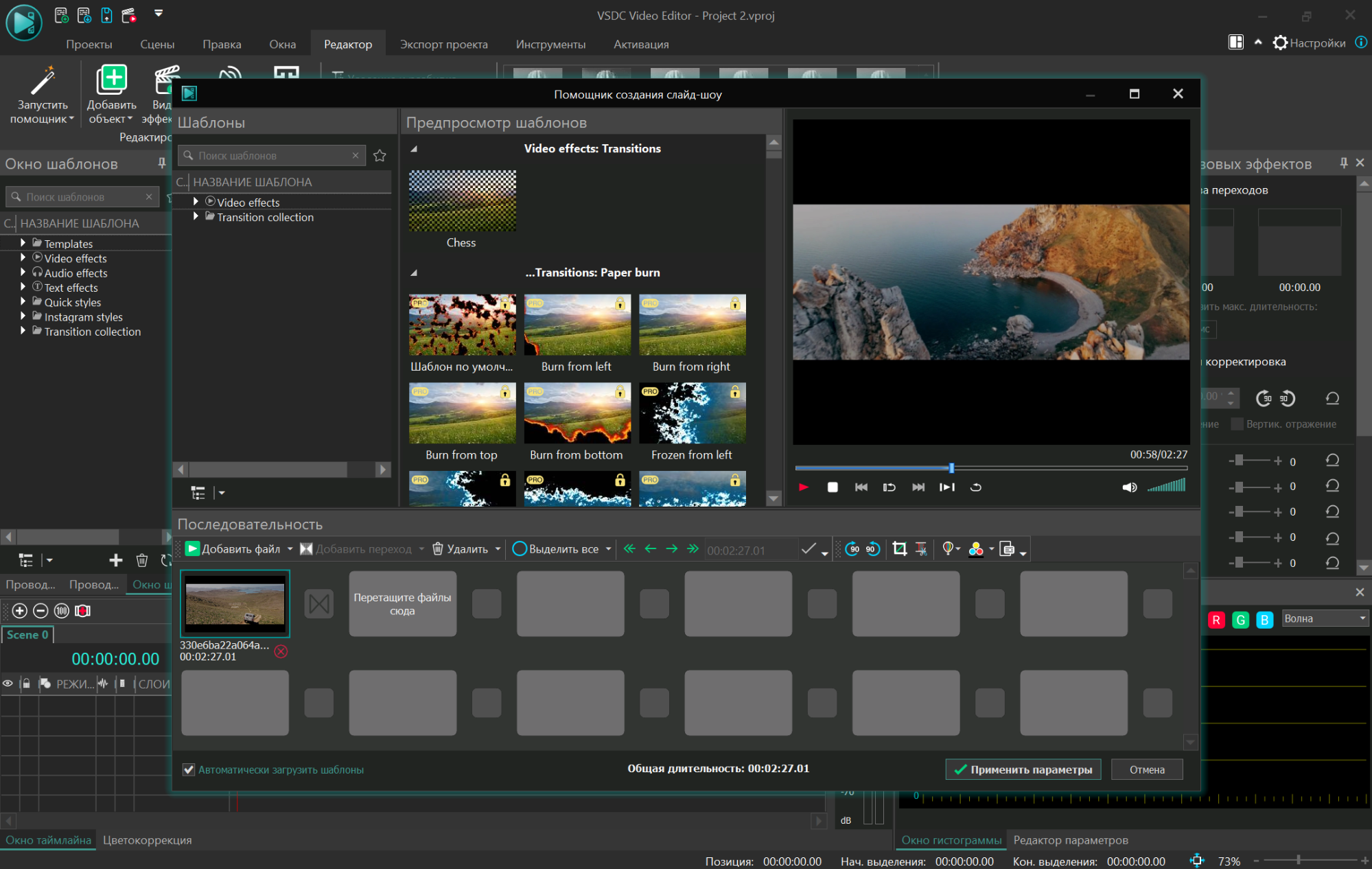1372x869 pixels.
Task: Click the blue B channel button
Action: point(1264,620)
